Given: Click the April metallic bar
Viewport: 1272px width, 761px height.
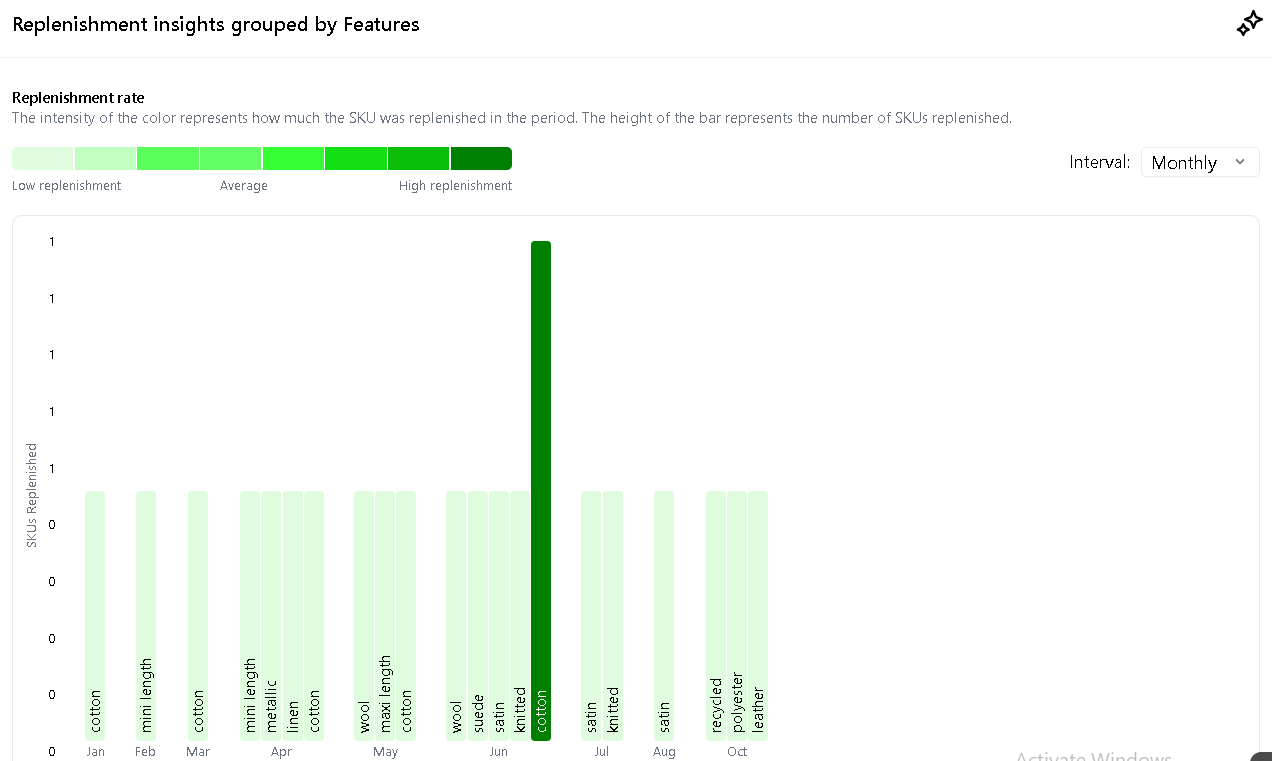Looking at the screenshot, I should pos(271,615).
